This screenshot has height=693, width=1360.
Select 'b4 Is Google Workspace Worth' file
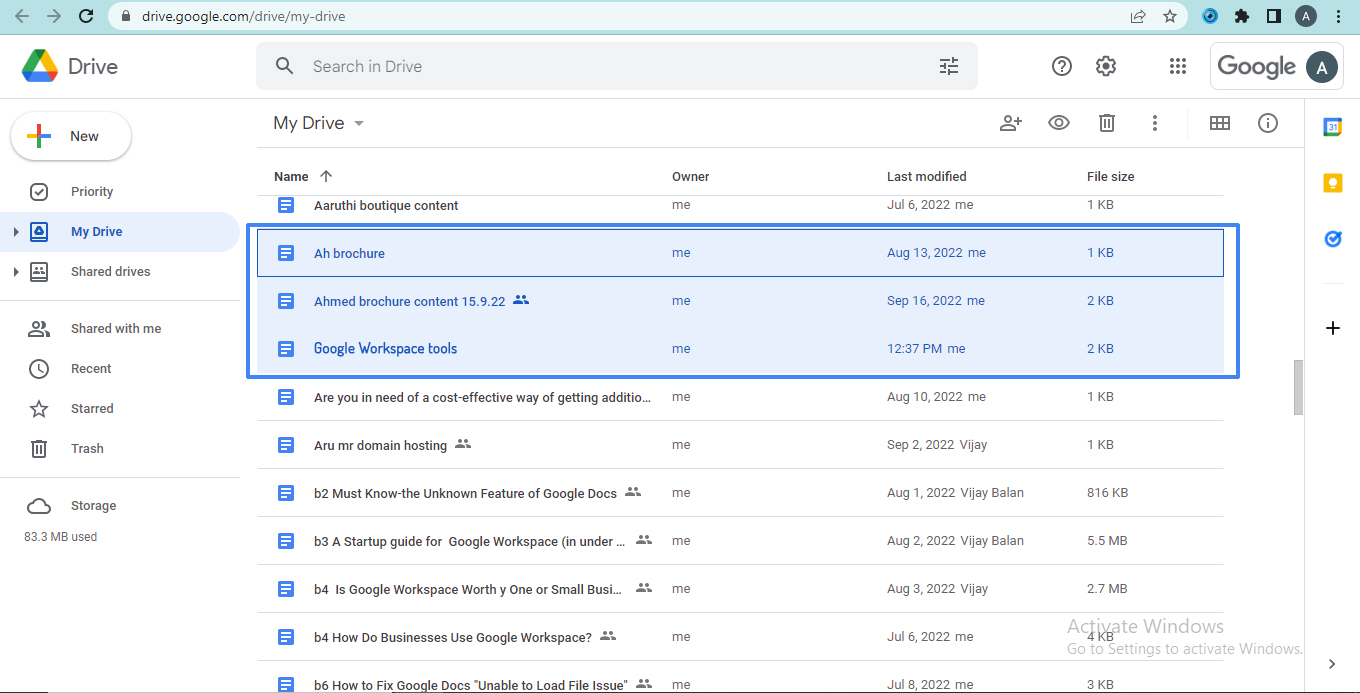740,589
